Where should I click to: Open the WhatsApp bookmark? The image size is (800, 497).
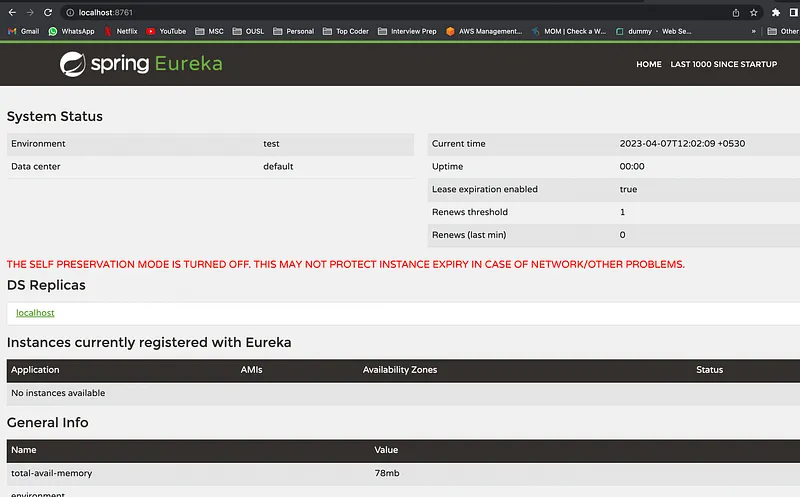(x=71, y=31)
